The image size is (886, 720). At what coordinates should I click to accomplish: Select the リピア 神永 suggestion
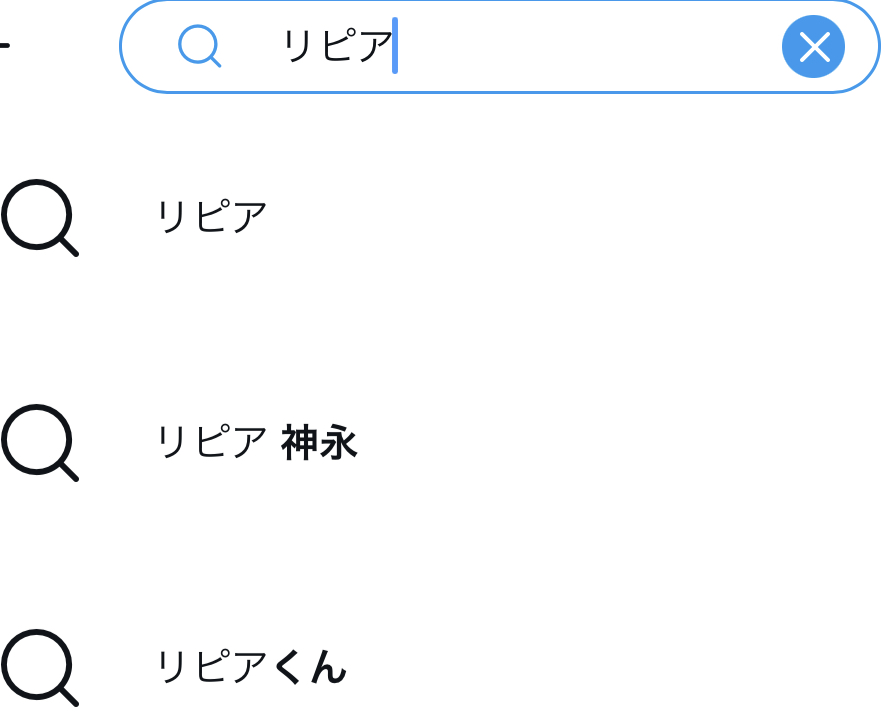(256, 442)
